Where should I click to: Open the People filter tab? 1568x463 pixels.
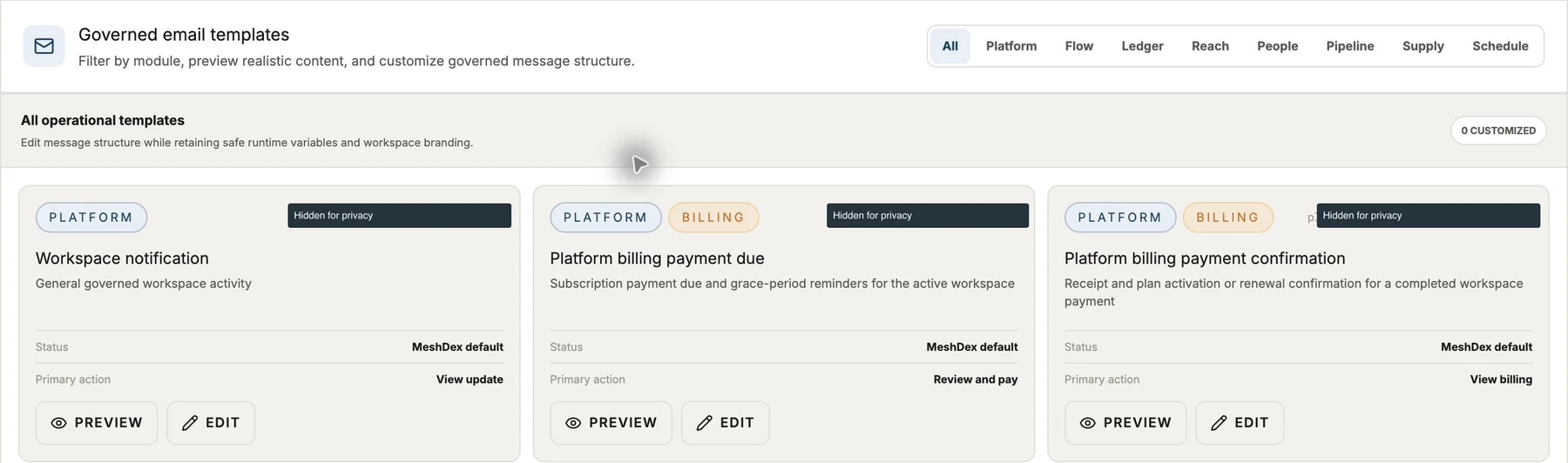pyautogui.click(x=1277, y=46)
